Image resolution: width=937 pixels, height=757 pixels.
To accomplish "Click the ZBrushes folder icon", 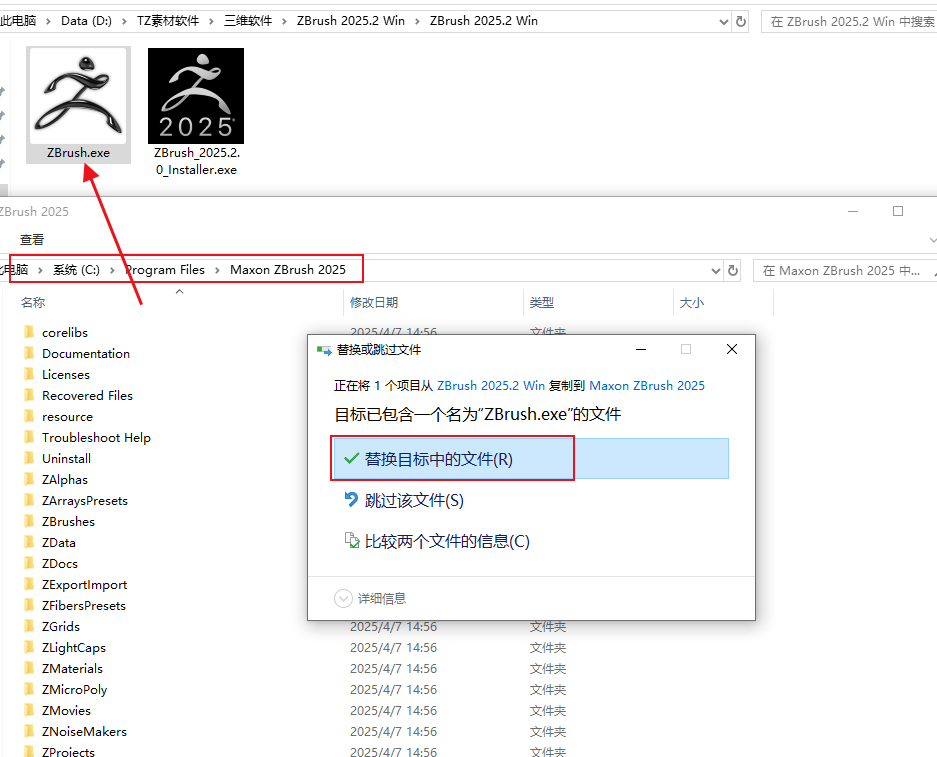I will tap(29, 521).
